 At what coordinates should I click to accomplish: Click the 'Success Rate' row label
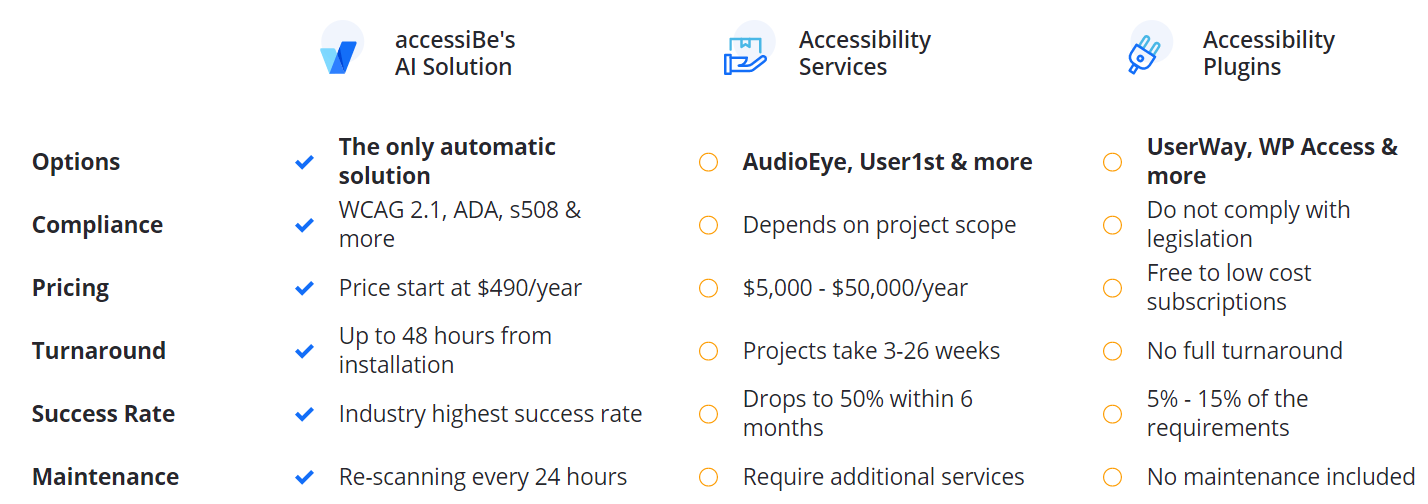click(103, 414)
